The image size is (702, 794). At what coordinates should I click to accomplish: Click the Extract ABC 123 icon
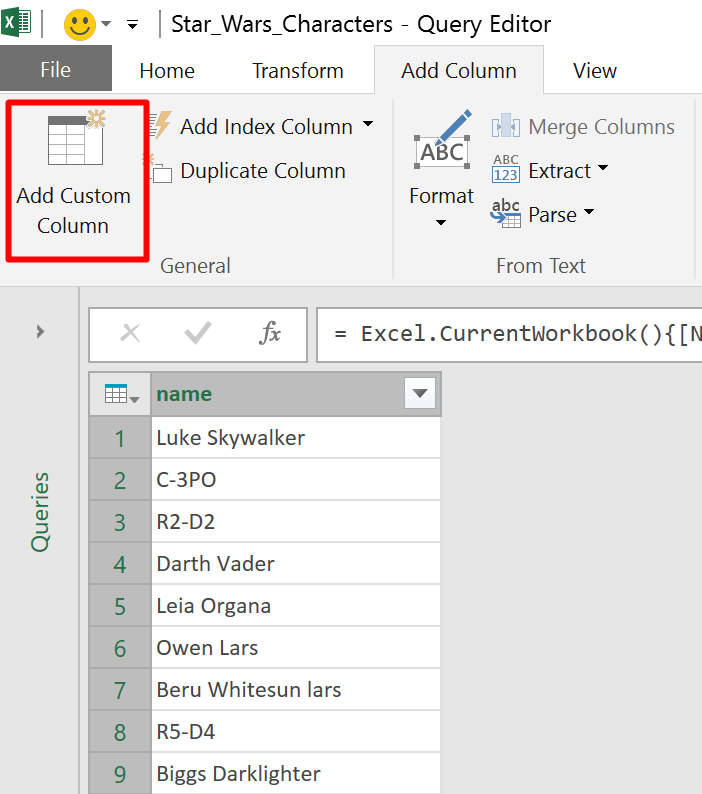(x=505, y=169)
